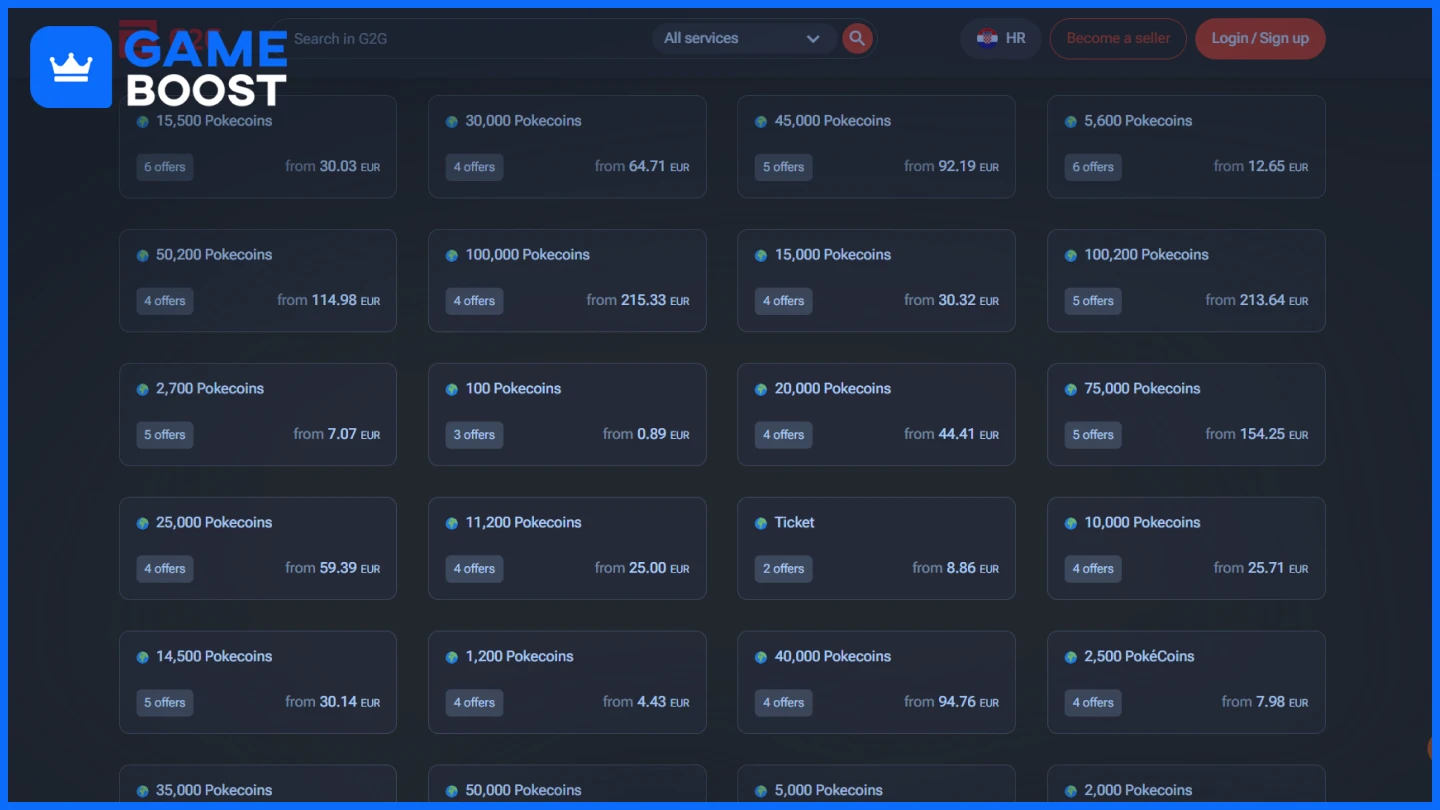Click the Login / Sign up button
Viewport: 1440px width, 810px height.
tap(1259, 38)
